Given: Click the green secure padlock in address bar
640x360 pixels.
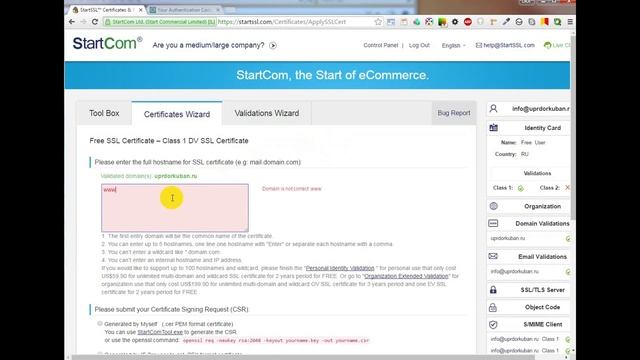Looking at the screenshot, I should click(x=108, y=22).
